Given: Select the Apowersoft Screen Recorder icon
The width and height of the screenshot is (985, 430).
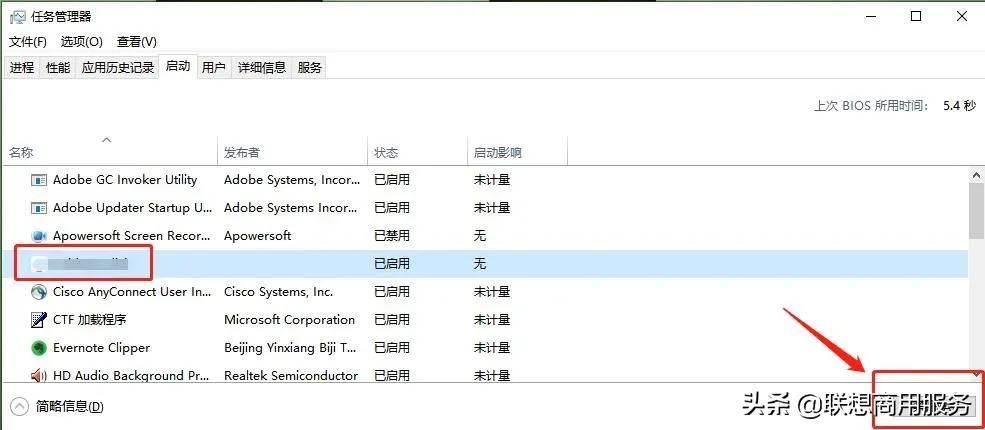Looking at the screenshot, I should click(39, 236).
